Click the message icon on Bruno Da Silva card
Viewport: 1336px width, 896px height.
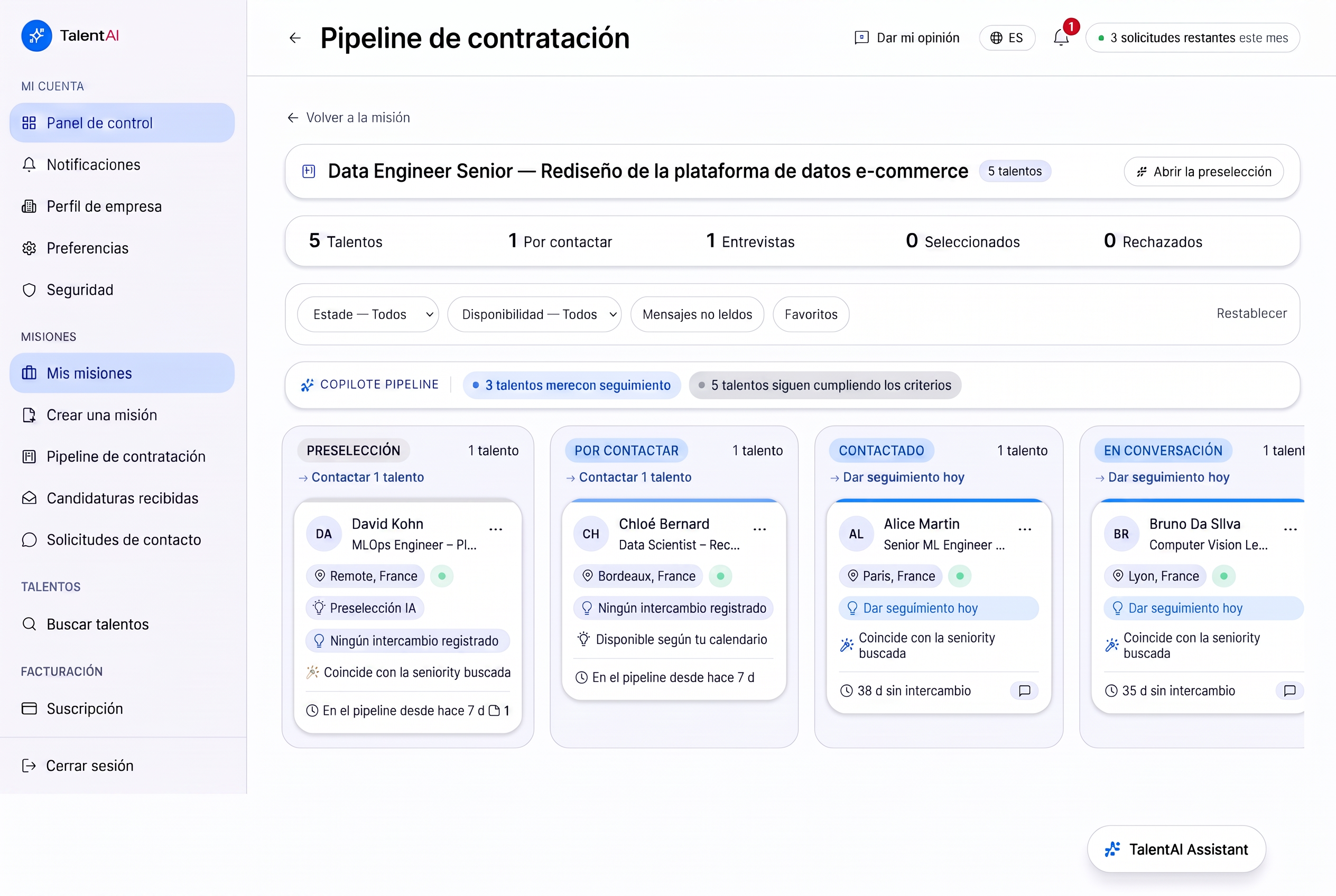1289,691
